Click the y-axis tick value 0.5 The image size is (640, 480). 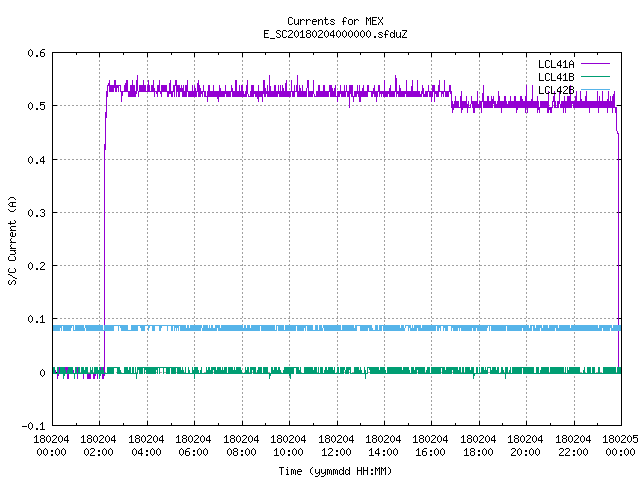click(x=36, y=106)
